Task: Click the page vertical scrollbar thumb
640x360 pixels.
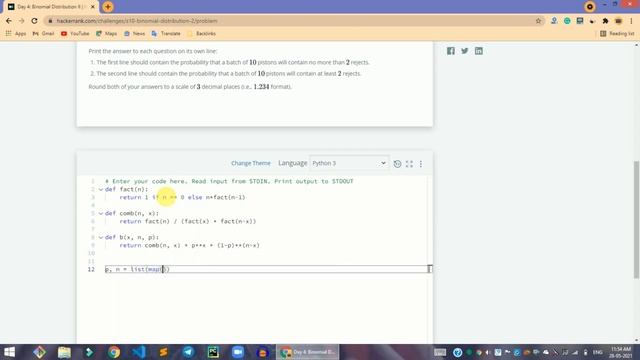Action: [636, 220]
